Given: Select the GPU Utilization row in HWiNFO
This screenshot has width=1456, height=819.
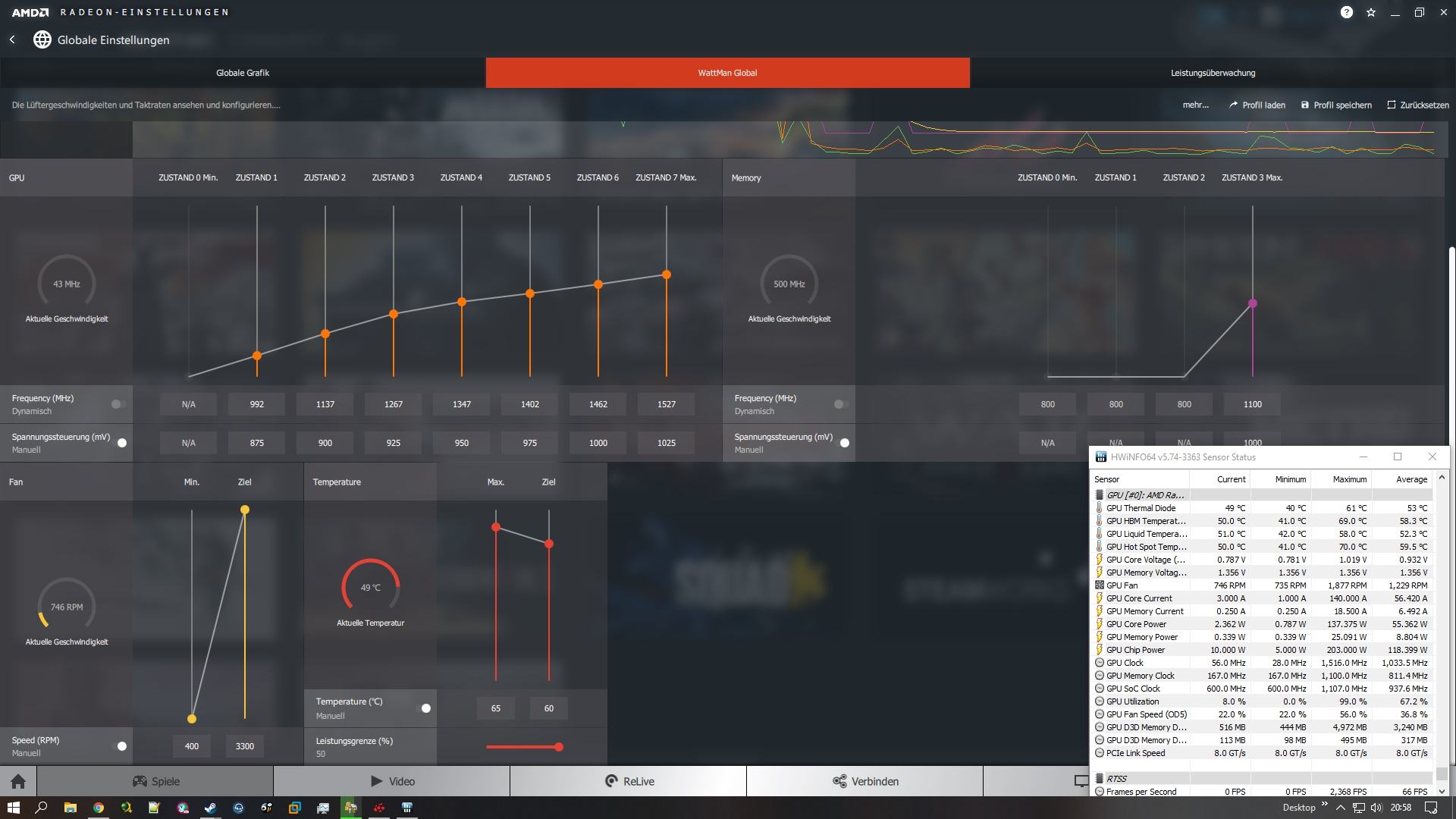Looking at the screenshot, I should coord(1263,701).
